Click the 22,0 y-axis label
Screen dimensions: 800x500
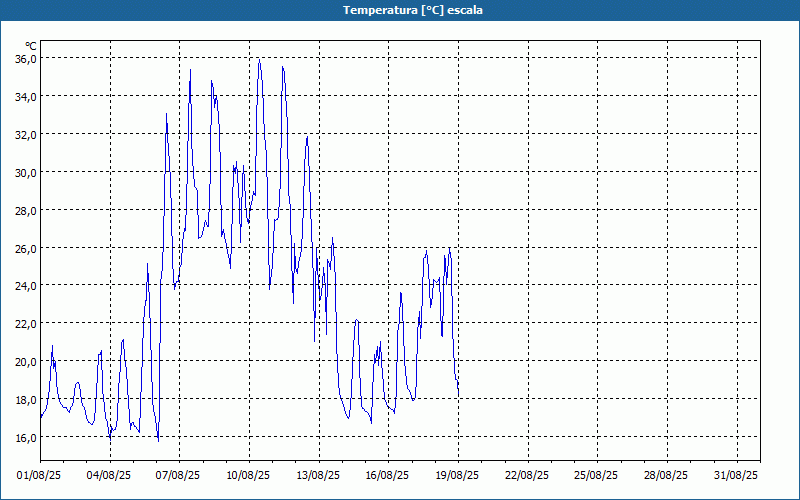coord(26,324)
